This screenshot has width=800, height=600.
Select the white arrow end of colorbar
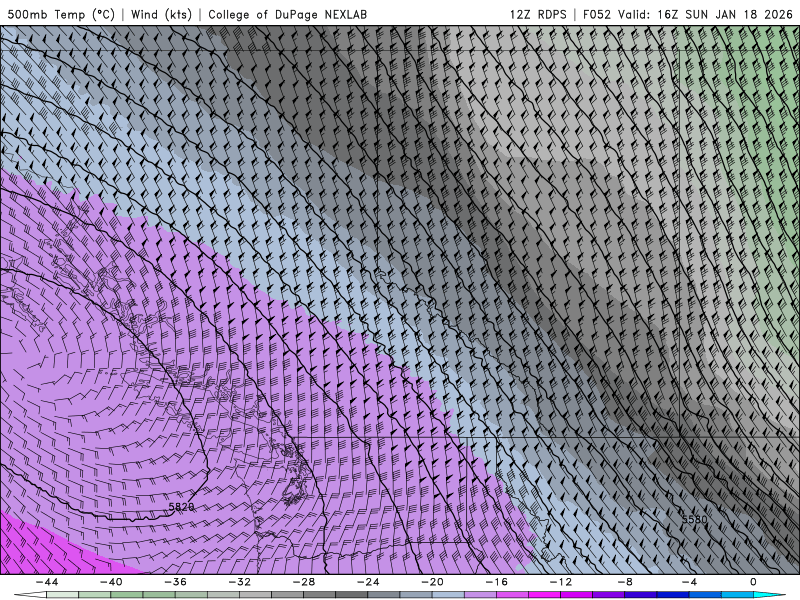click(30, 595)
